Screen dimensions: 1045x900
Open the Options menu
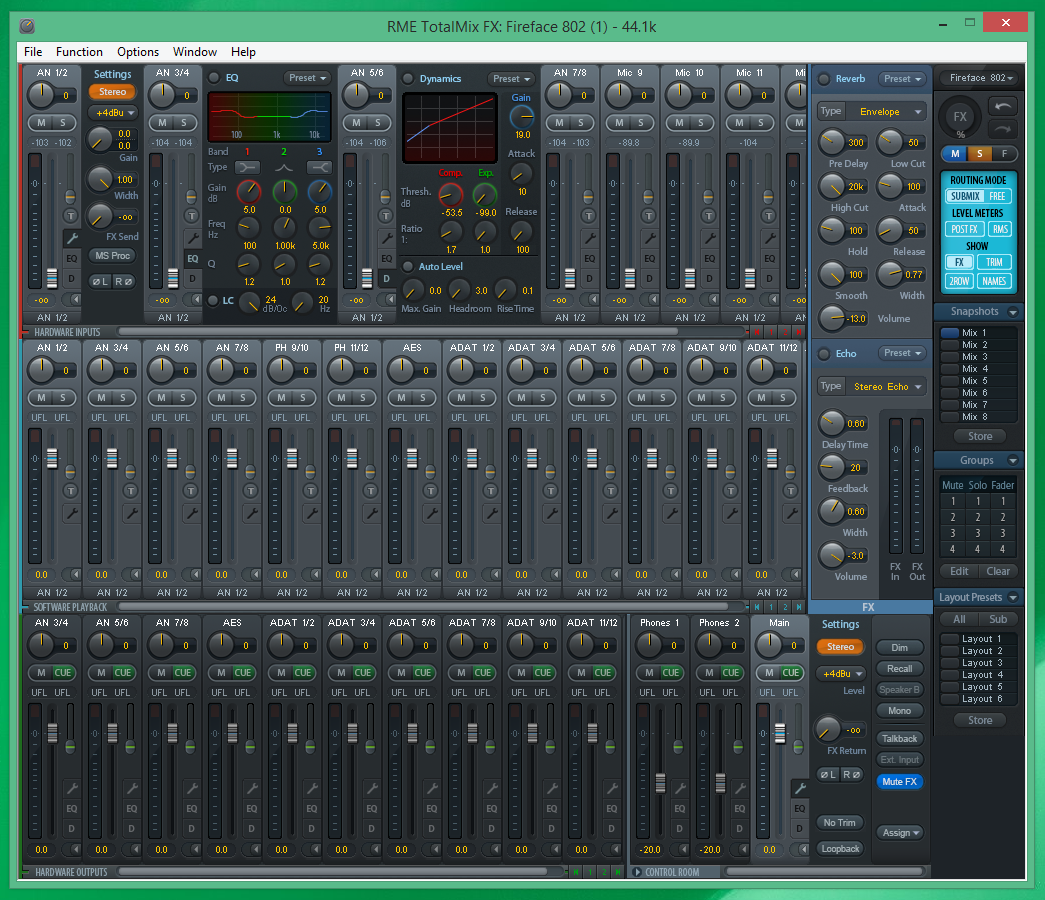pos(137,52)
